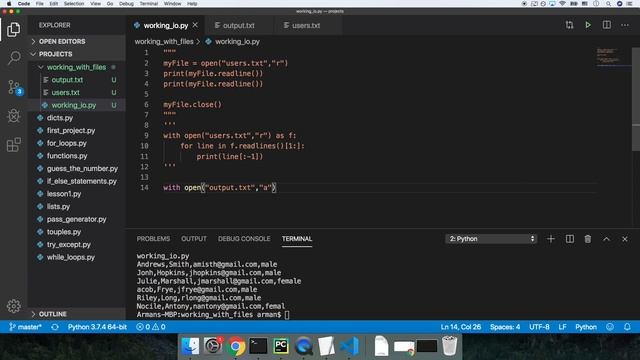This screenshot has height=360, width=640.
Task: Select Python 3.7.4 64-bit interpreter
Action: point(97,327)
